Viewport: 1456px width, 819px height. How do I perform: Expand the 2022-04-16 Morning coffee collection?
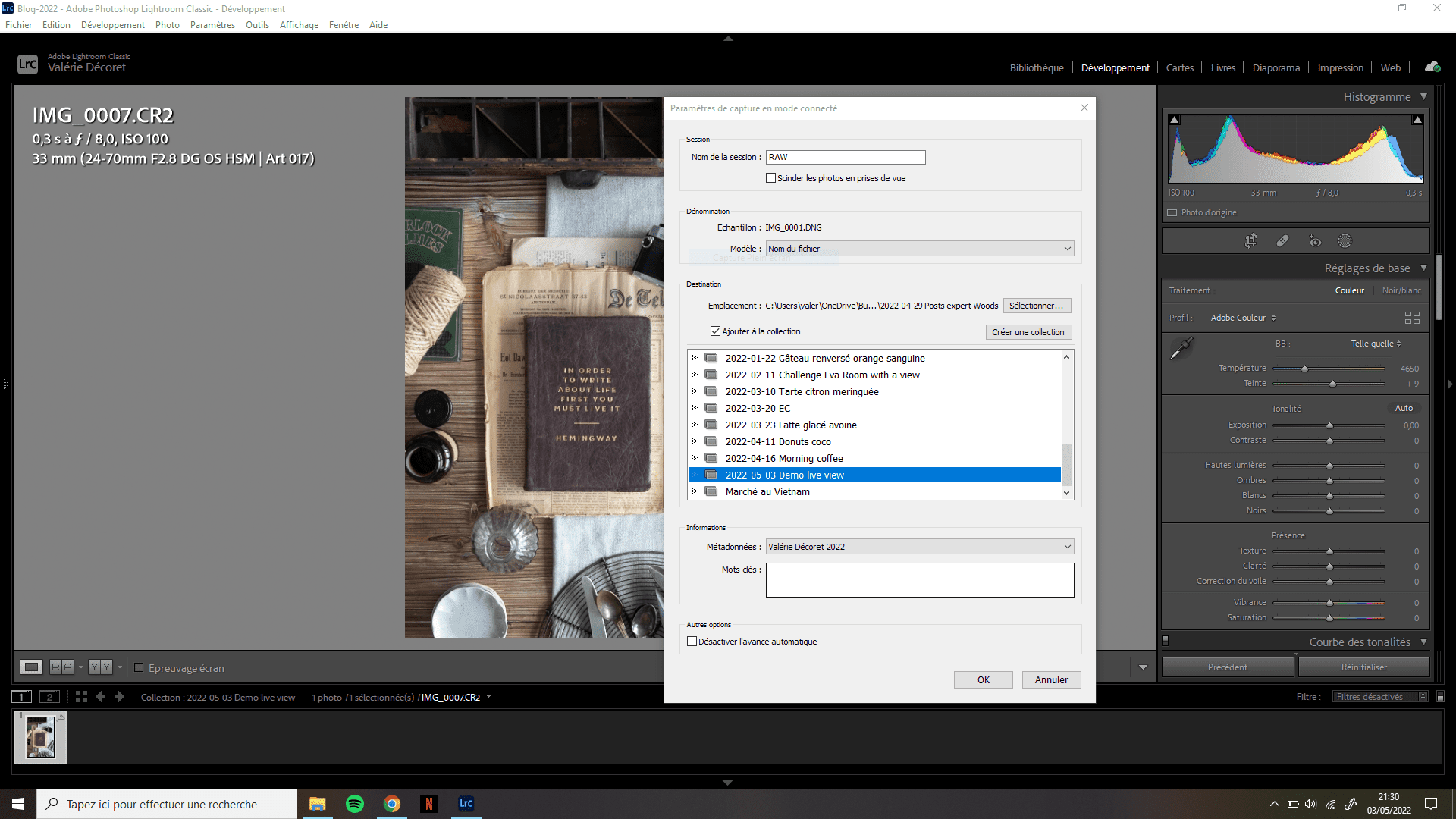pyautogui.click(x=695, y=458)
